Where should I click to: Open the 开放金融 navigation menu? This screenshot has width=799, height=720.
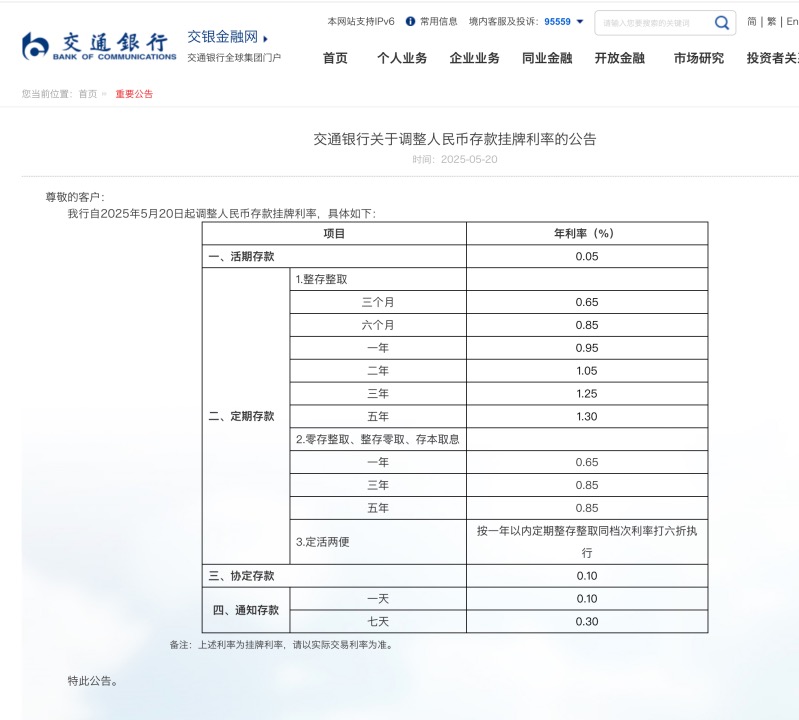click(620, 58)
